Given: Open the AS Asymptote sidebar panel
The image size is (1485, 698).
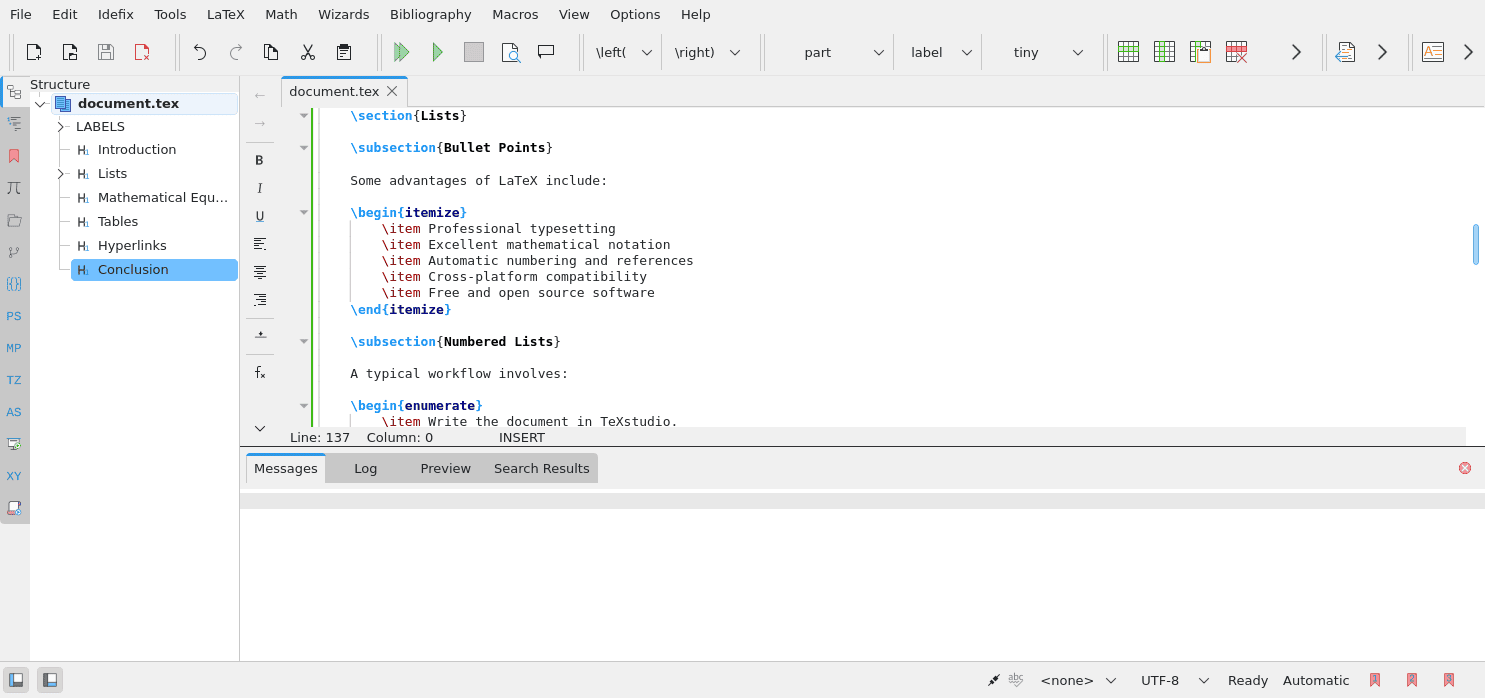Looking at the screenshot, I should tap(14, 412).
